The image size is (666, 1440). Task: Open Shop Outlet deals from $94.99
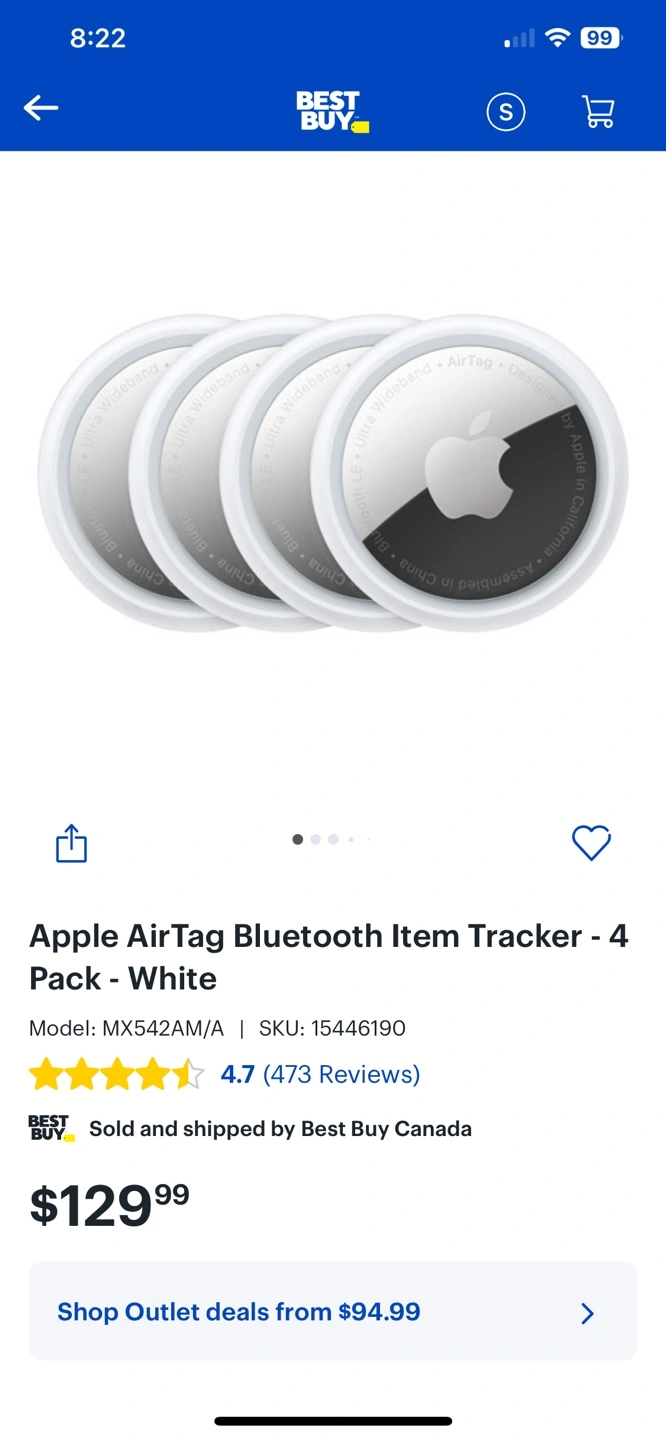click(333, 1311)
